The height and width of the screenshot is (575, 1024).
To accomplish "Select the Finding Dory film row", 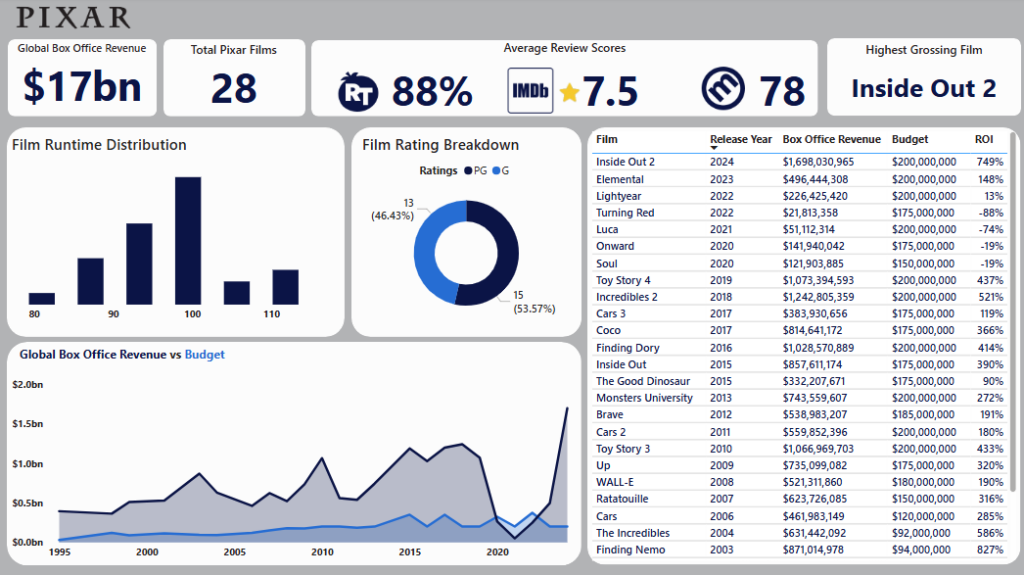I will pos(799,348).
